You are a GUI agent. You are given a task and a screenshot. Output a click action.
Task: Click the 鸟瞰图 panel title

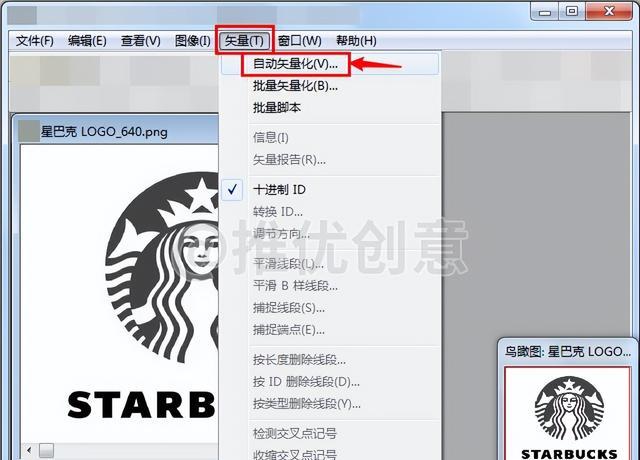tap(568, 351)
